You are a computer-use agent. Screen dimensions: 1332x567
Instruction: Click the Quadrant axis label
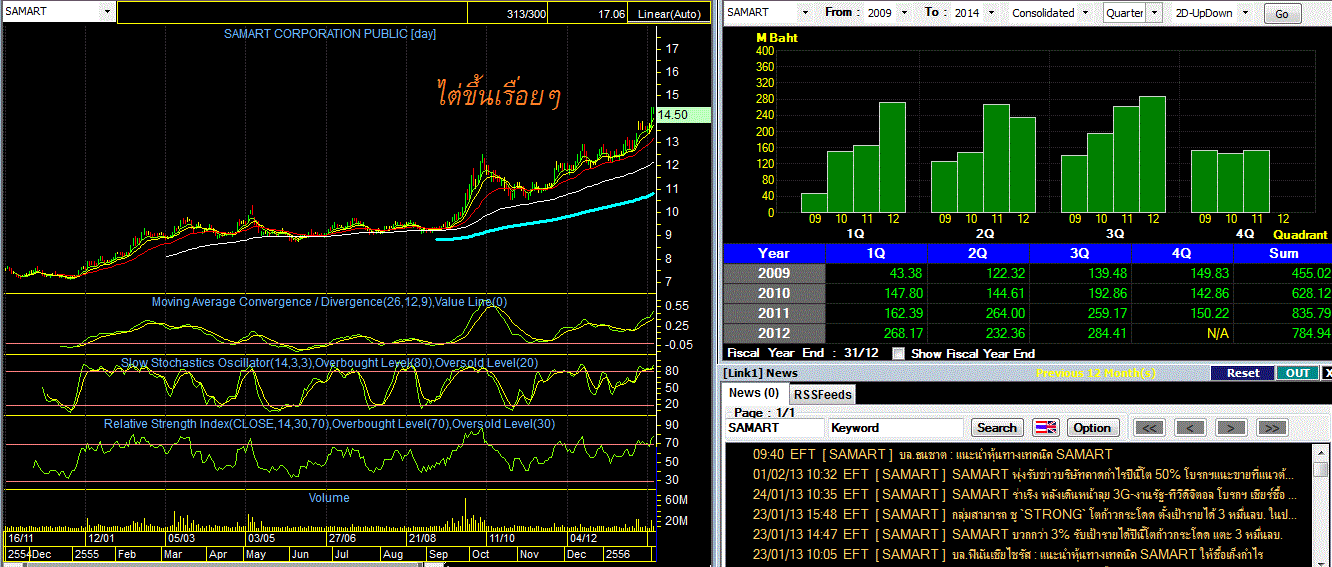click(x=1300, y=234)
